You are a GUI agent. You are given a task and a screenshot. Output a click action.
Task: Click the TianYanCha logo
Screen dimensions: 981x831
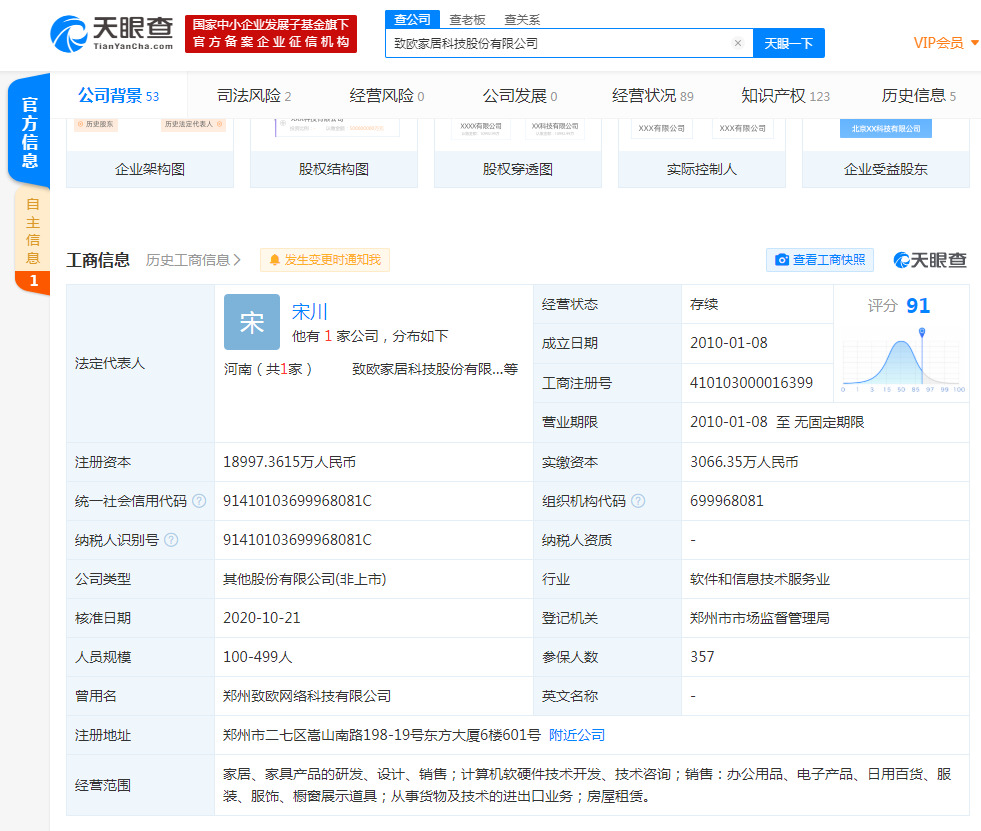111,34
